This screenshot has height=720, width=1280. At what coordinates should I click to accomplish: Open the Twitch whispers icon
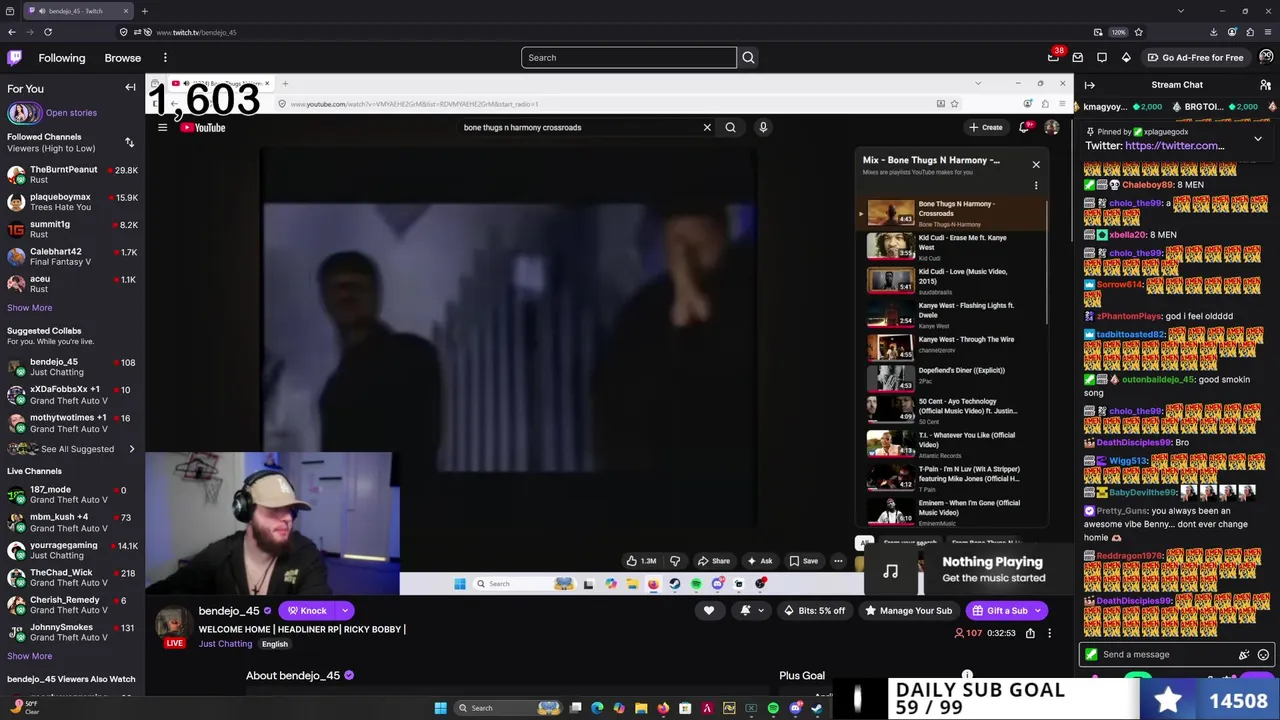point(1102,57)
